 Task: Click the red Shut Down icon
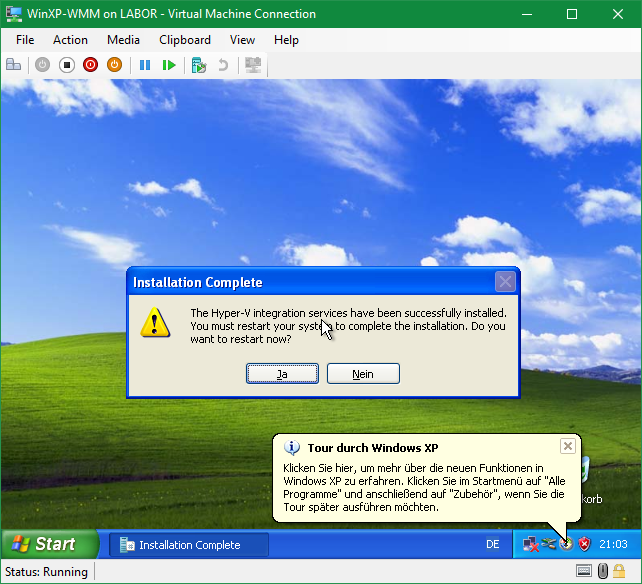point(90,65)
